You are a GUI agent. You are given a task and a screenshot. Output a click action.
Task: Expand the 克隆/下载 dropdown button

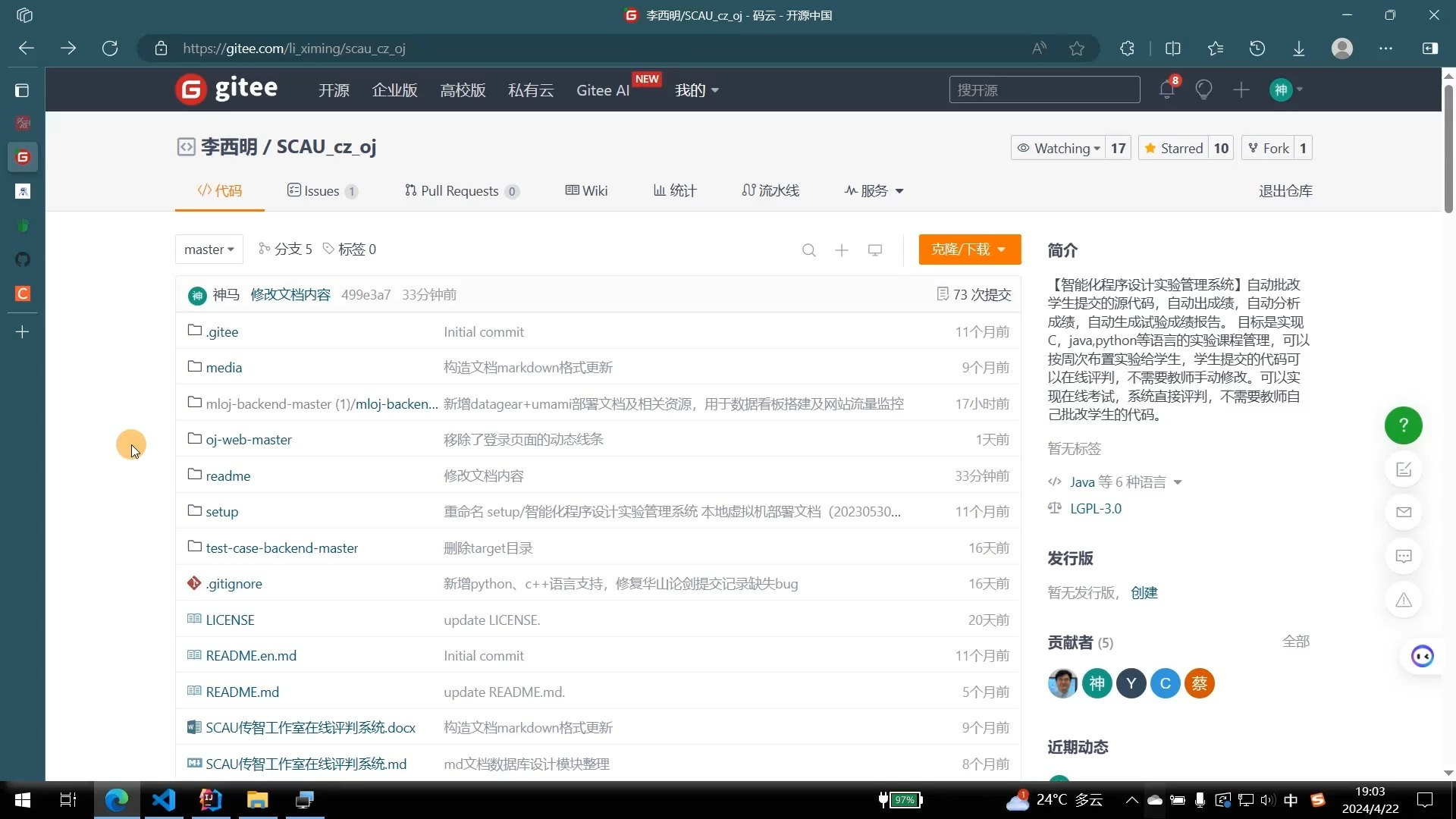(969, 249)
